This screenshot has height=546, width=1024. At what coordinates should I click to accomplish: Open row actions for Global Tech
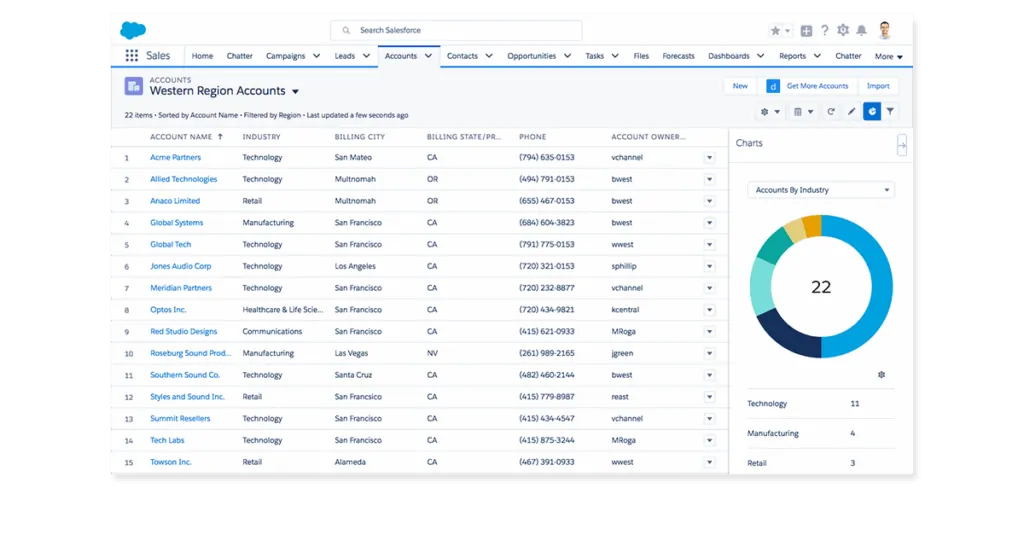[x=709, y=244]
